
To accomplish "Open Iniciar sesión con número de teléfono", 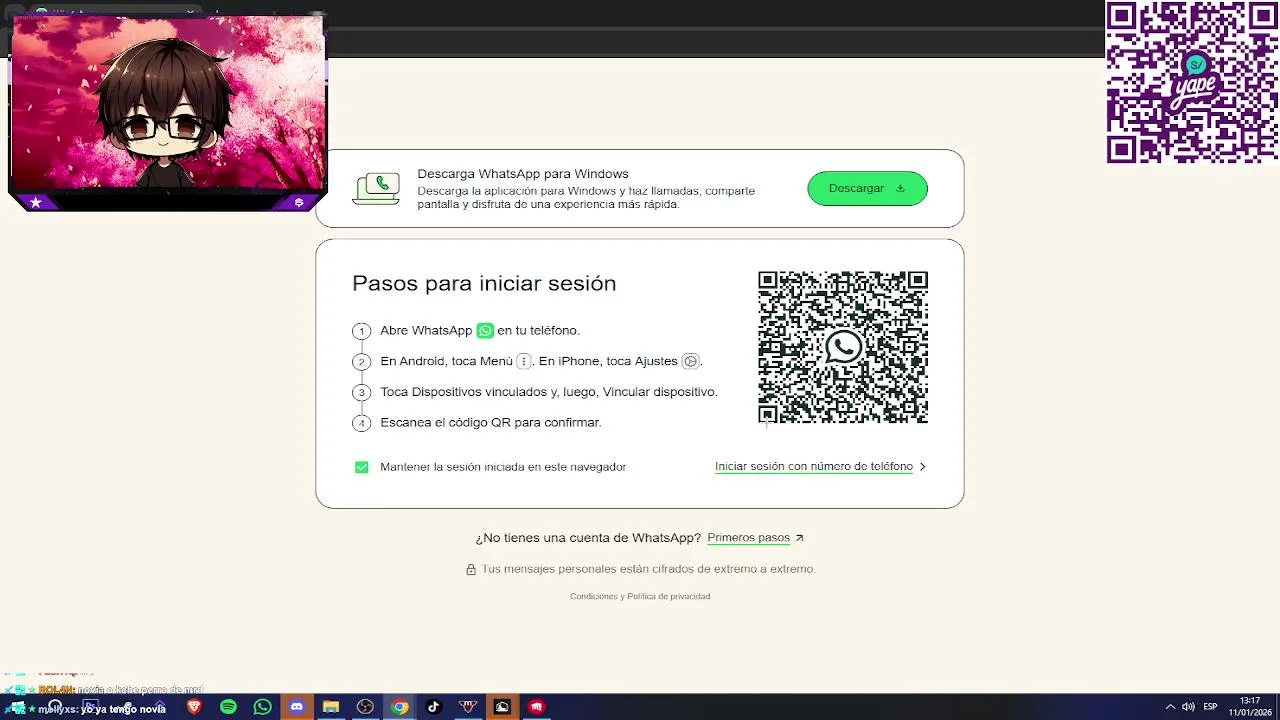I will (814, 466).
